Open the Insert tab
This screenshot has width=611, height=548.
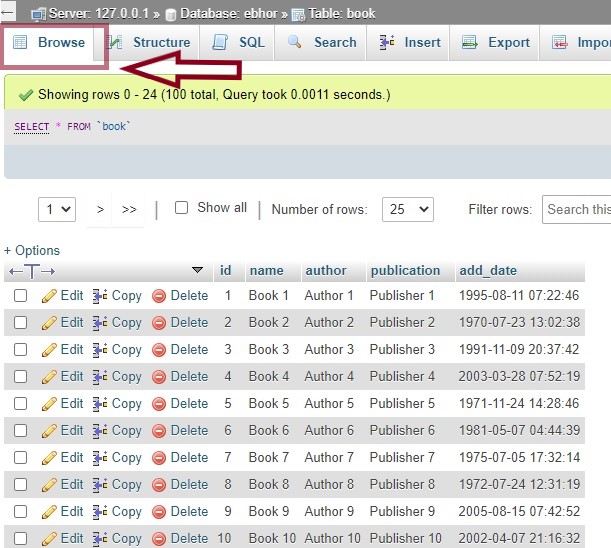pyautogui.click(x=410, y=42)
